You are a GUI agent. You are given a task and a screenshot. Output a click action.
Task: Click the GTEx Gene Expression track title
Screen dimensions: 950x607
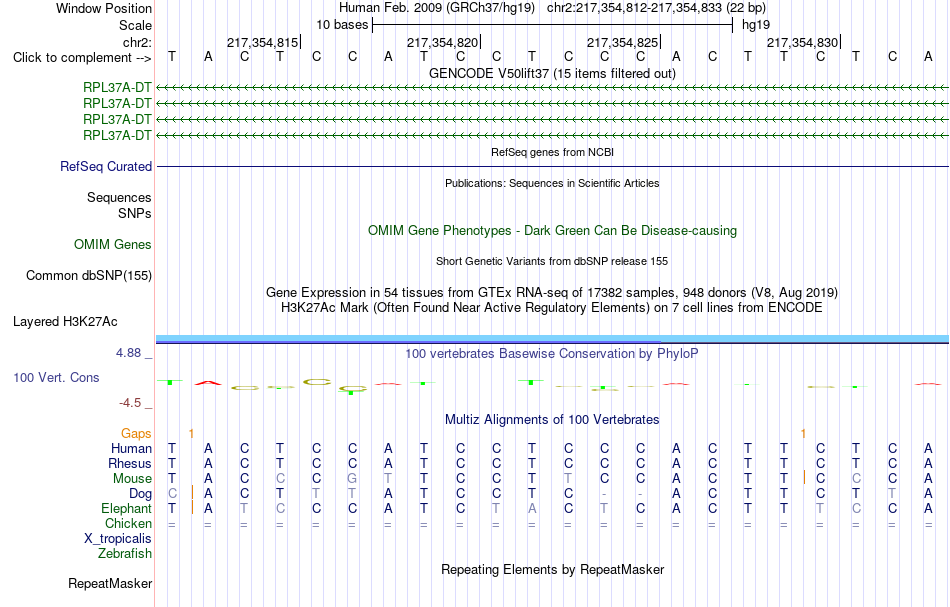[x=552, y=293]
